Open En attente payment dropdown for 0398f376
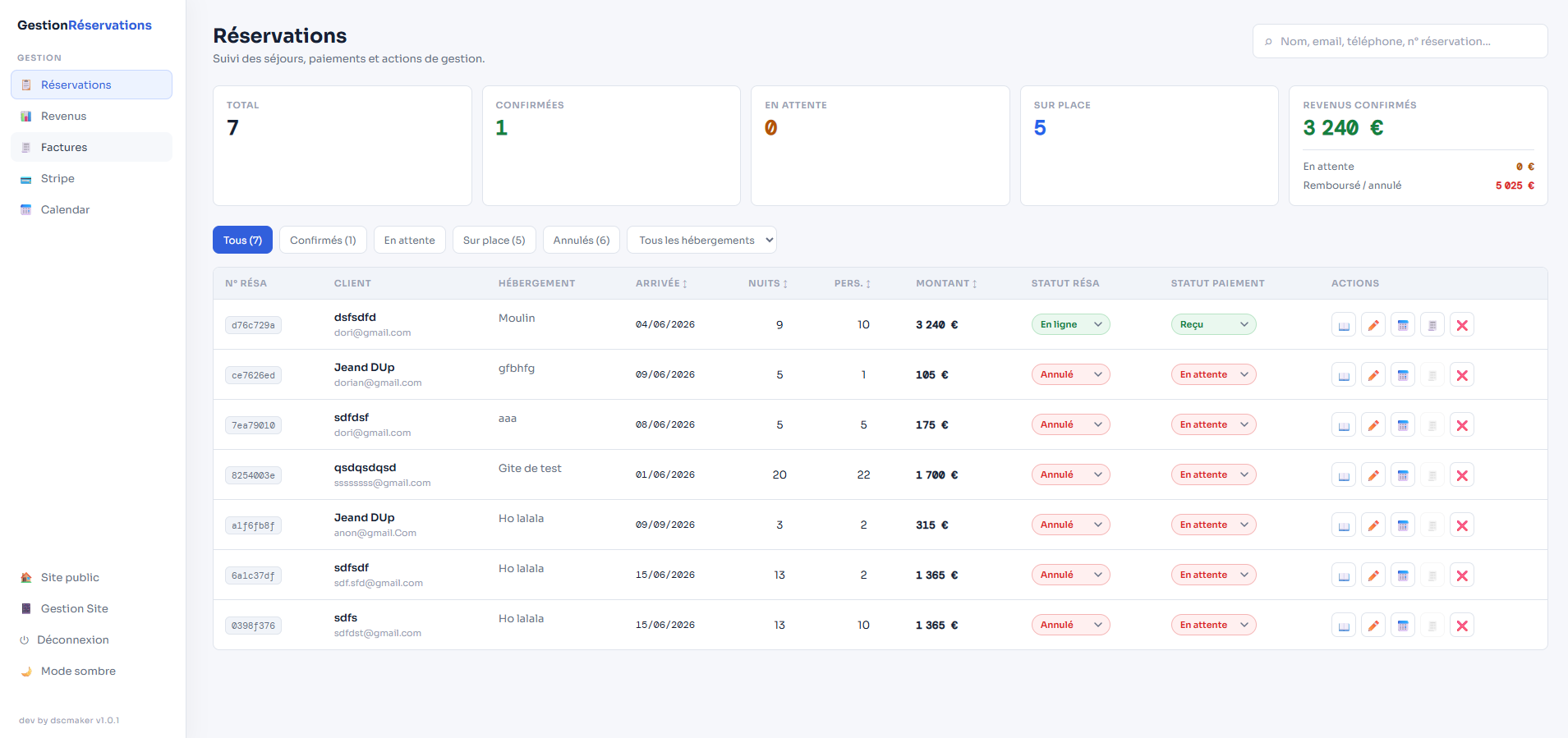The height and width of the screenshot is (738, 1568). [1213, 625]
